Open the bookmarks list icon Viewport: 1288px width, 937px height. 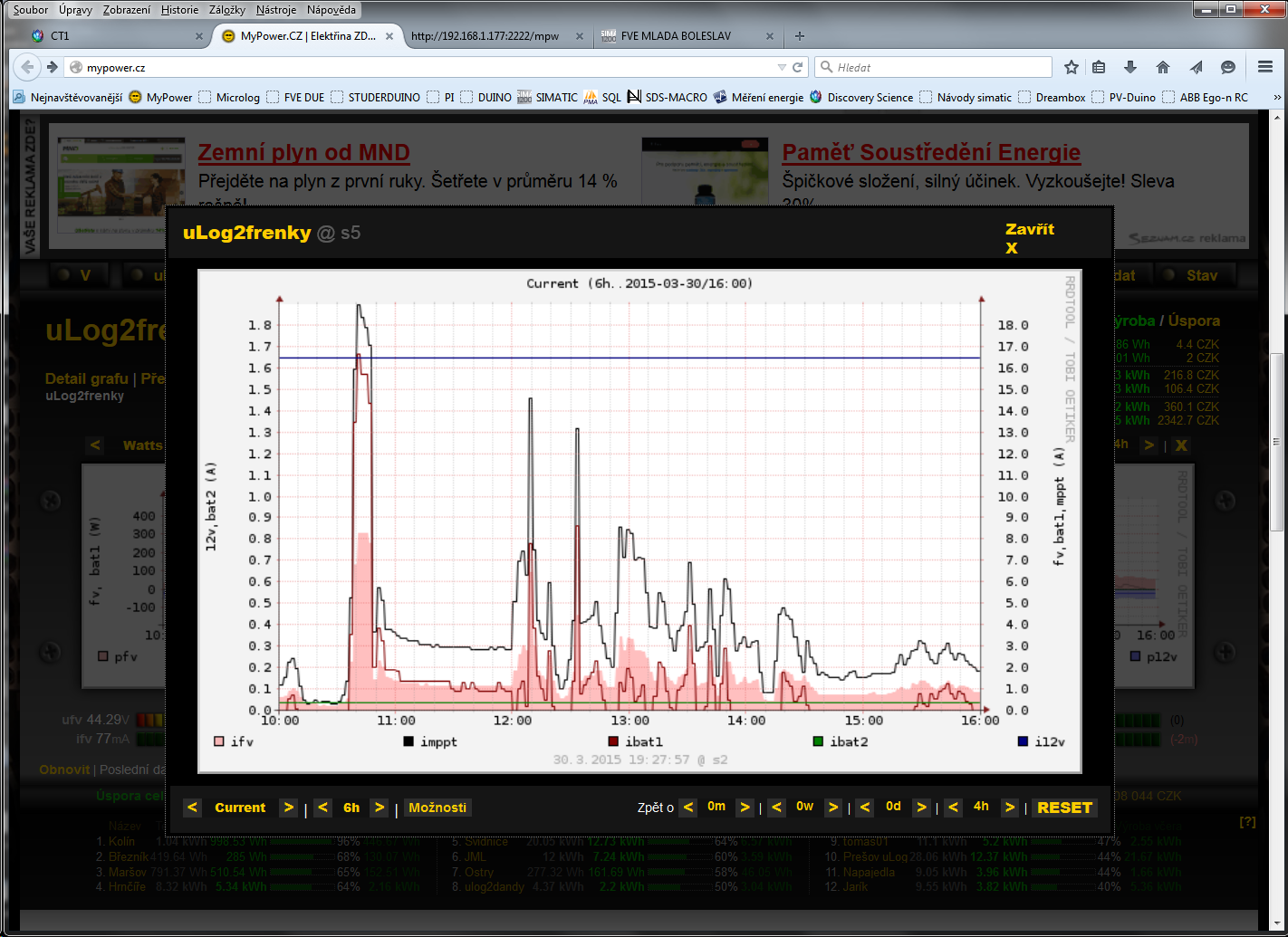1099,67
